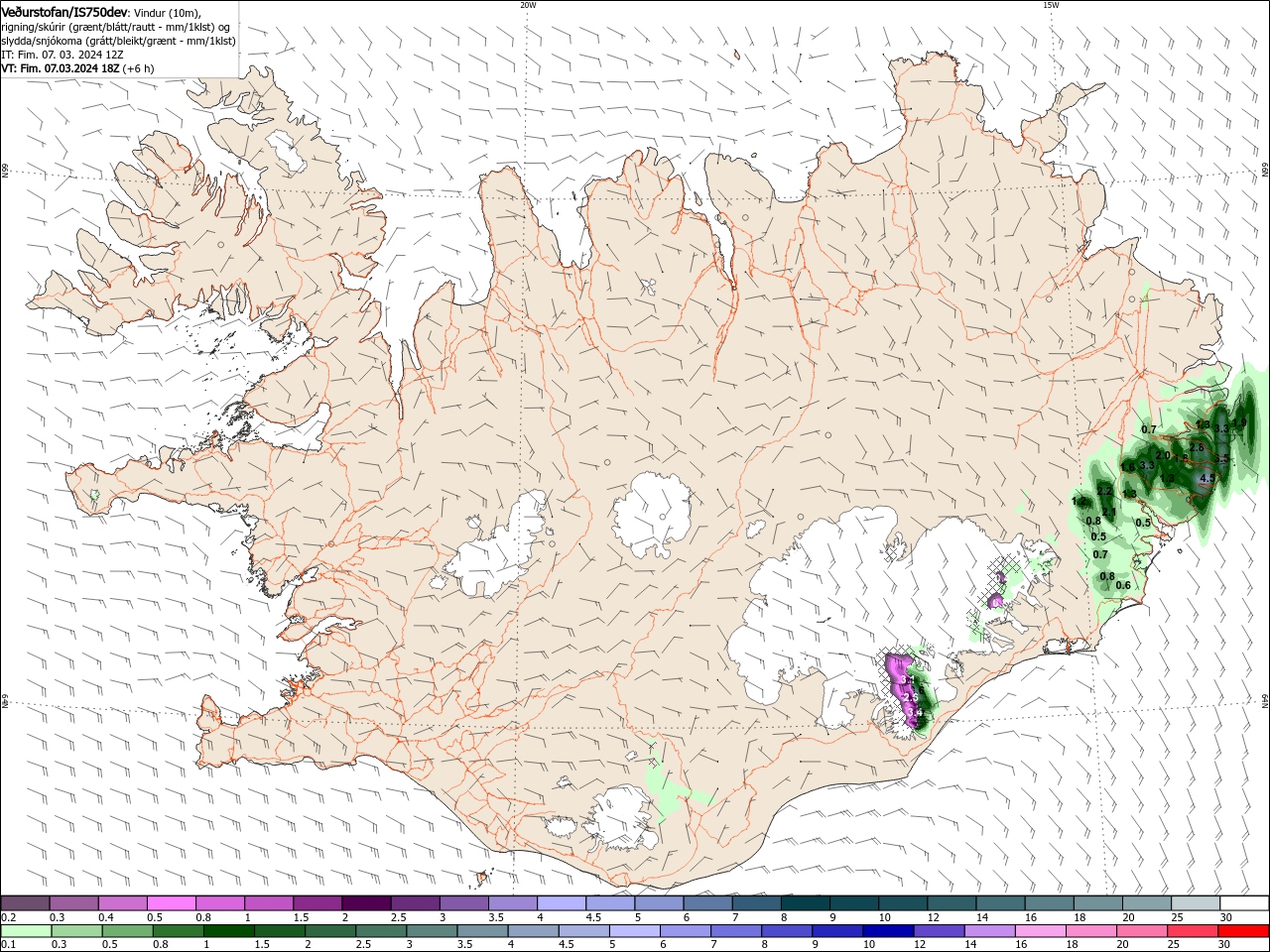
Task: Click the valid time line 'VT: Fim. 07.03.2024 18Z'
Action: [60, 68]
